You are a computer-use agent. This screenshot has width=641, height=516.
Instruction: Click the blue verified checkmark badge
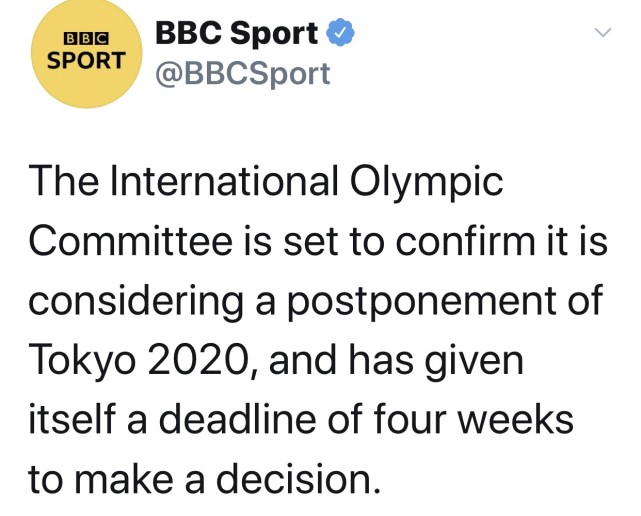click(x=340, y=33)
